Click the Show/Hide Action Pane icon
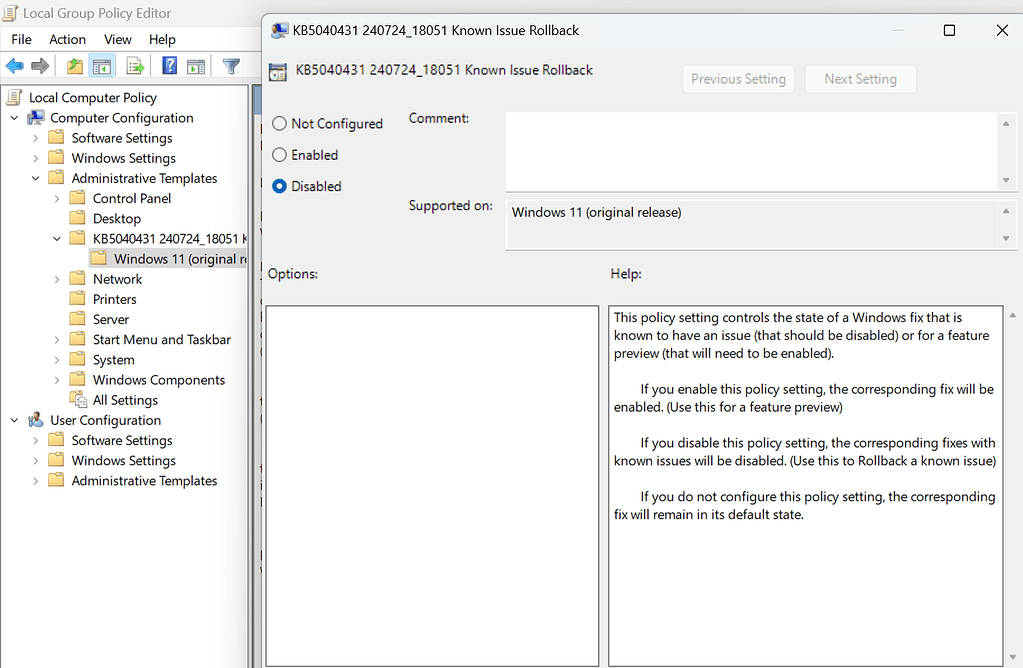 (x=196, y=66)
